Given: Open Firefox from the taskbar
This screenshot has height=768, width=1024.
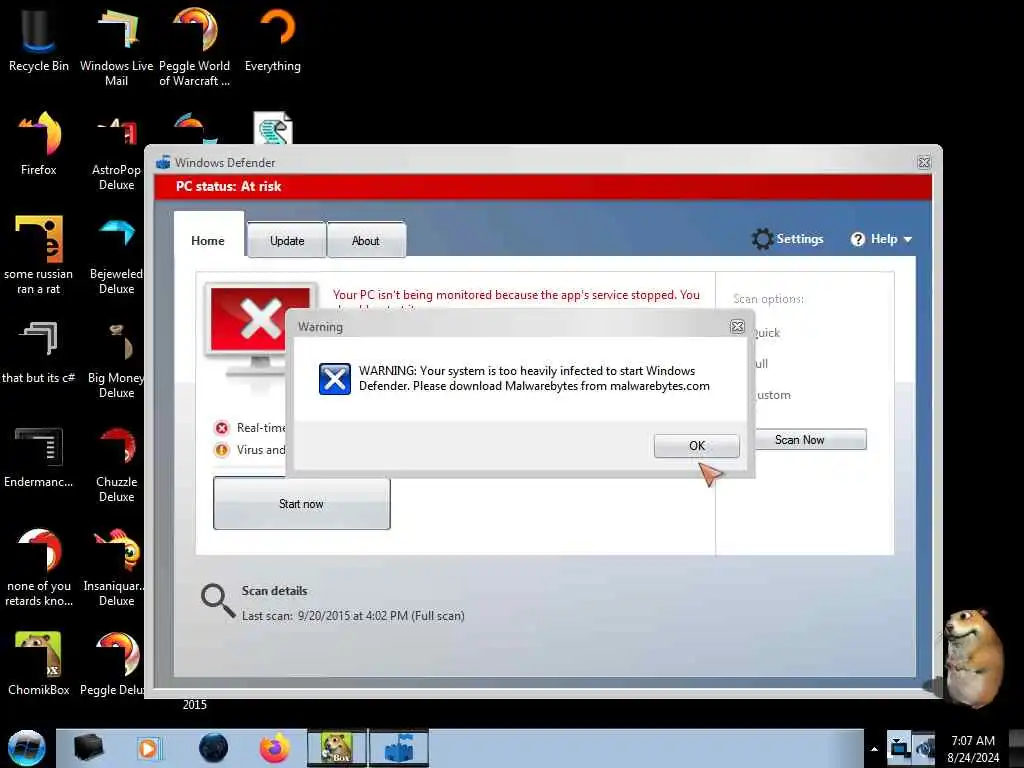Looking at the screenshot, I should point(275,748).
